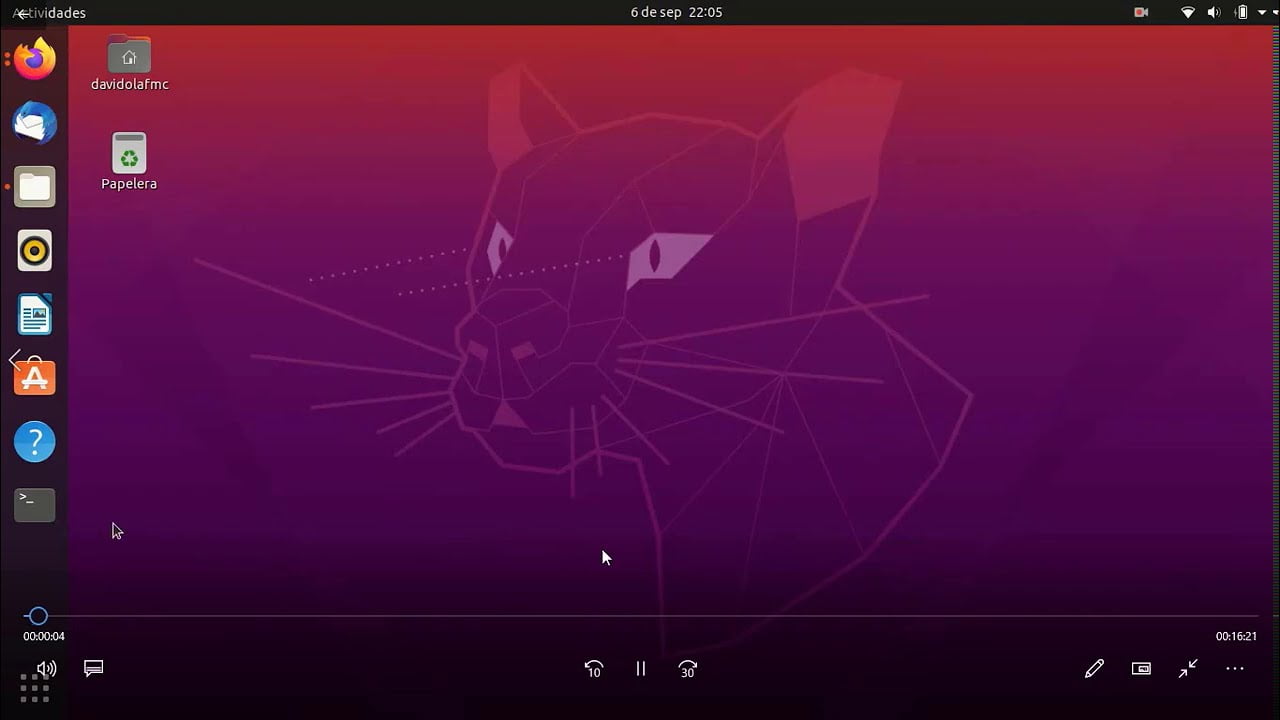Click the battery status indicator
Screen dimensions: 1280x720
[x=1241, y=13]
